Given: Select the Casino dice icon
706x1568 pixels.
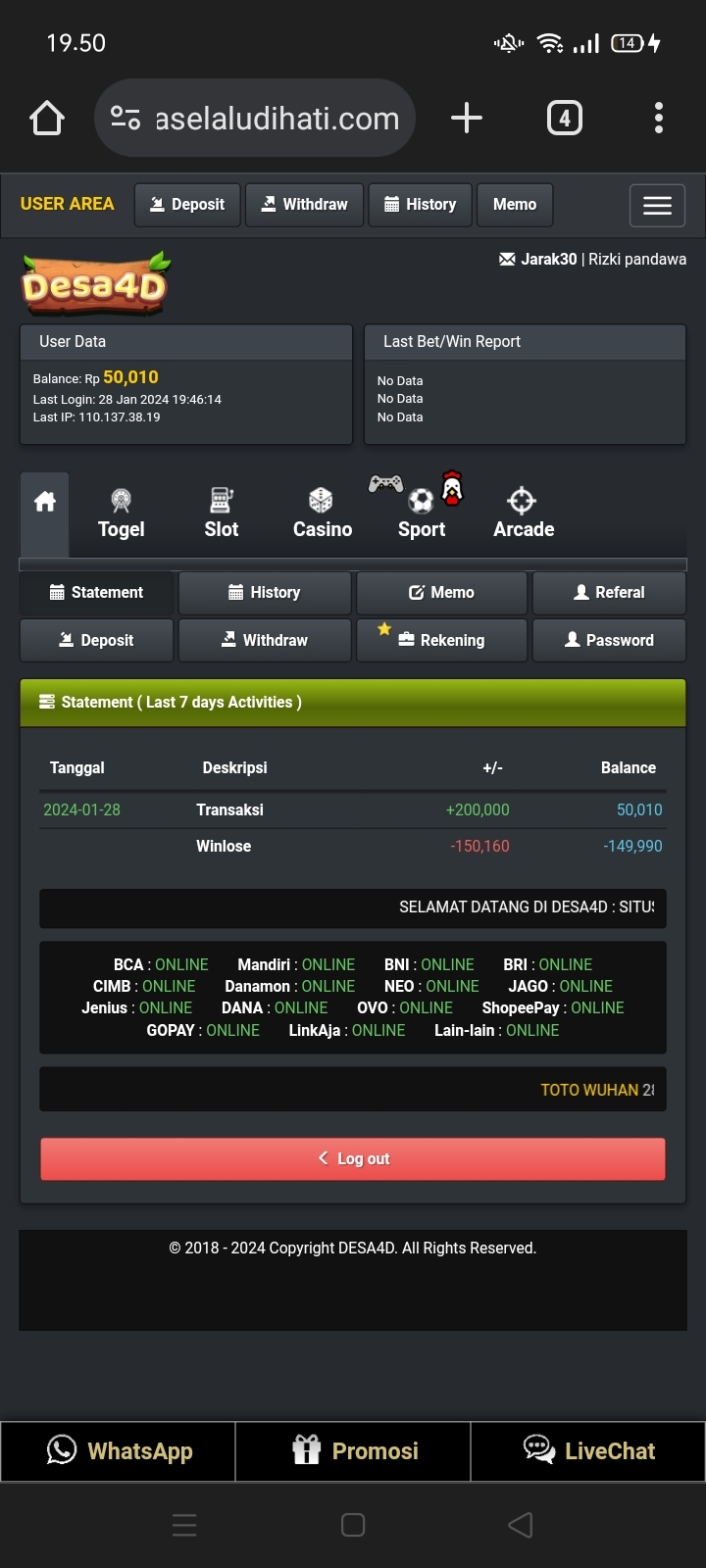Looking at the screenshot, I should 321,500.
